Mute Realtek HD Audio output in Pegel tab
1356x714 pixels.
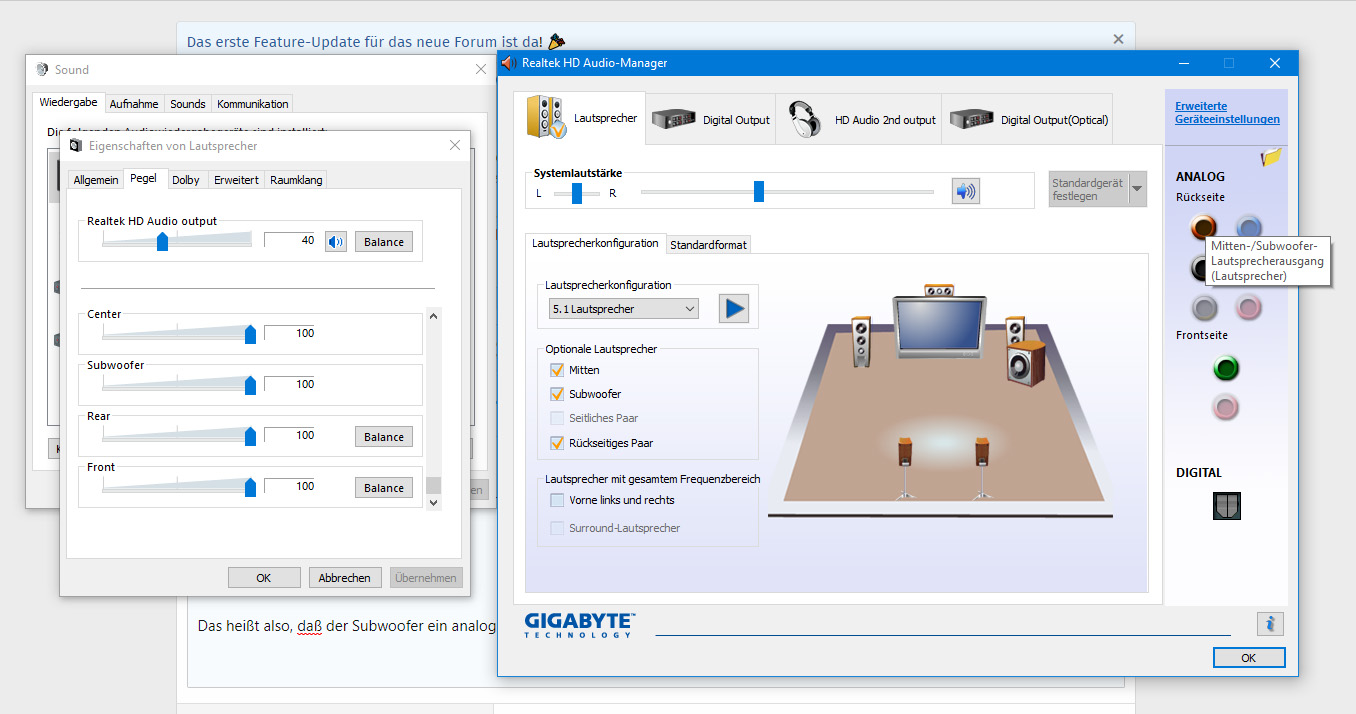pyautogui.click(x=336, y=241)
